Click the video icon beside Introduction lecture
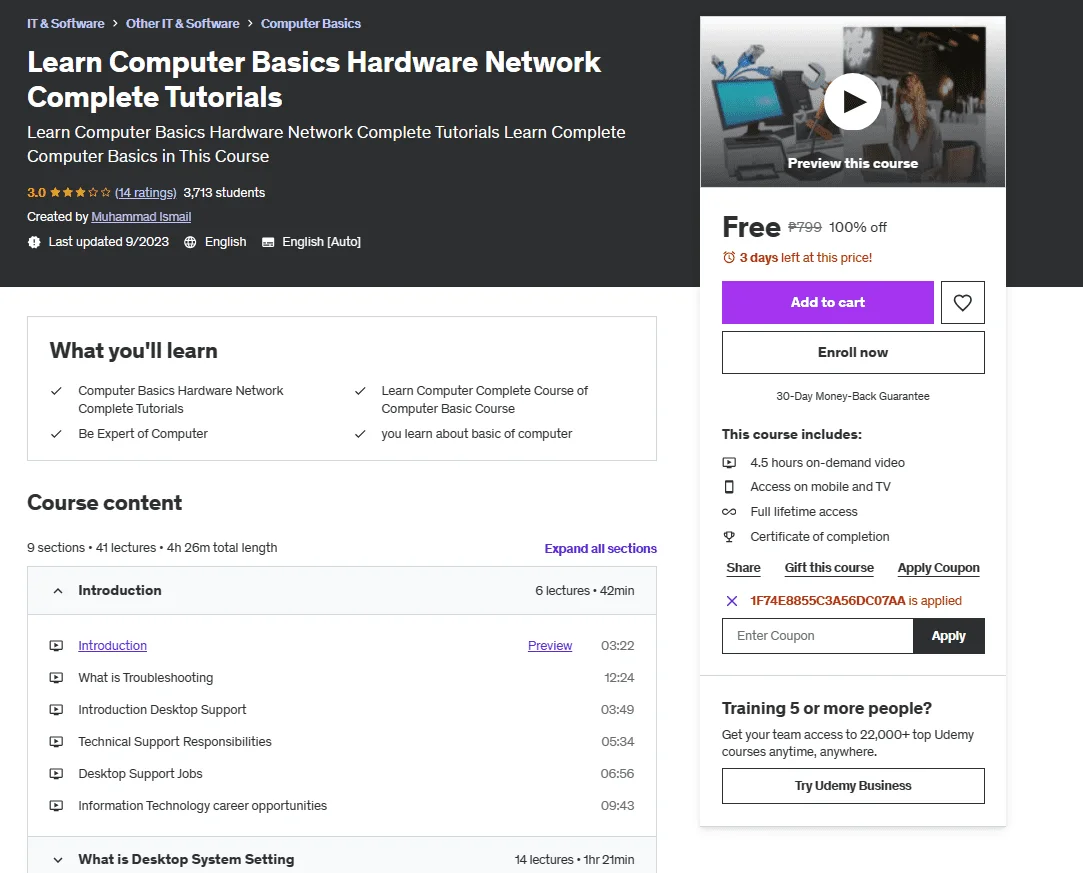1083x873 pixels. tap(56, 646)
